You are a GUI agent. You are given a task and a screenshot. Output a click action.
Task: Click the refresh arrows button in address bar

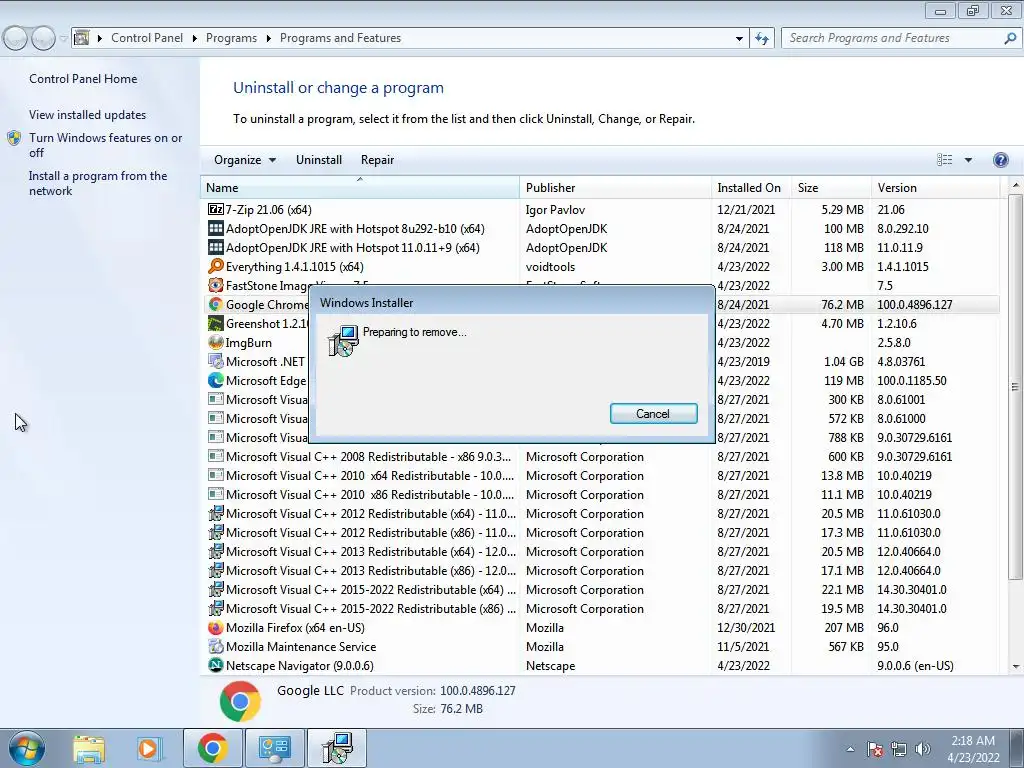pos(761,39)
